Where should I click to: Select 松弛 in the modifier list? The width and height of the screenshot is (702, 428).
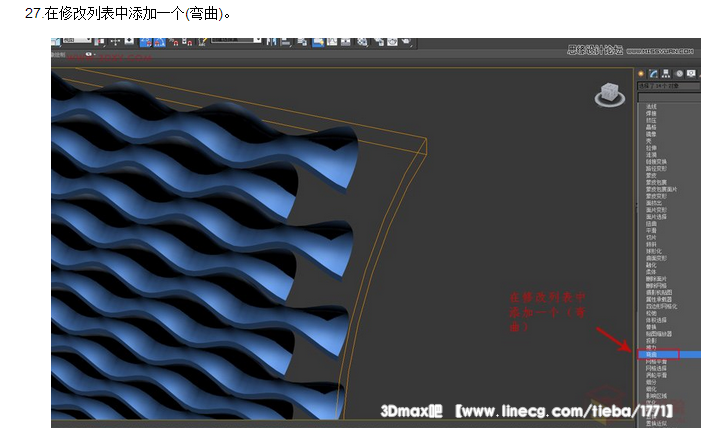651,313
